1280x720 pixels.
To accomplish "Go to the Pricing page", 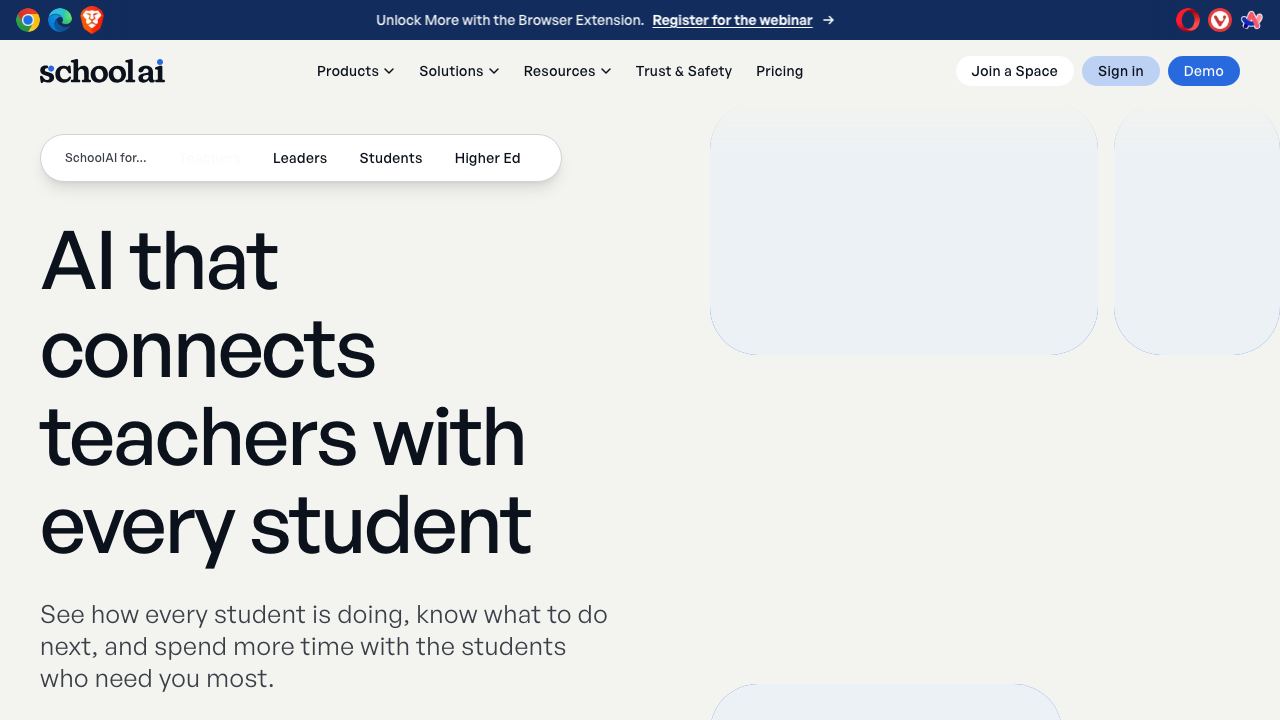I will pyautogui.click(x=779, y=71).
